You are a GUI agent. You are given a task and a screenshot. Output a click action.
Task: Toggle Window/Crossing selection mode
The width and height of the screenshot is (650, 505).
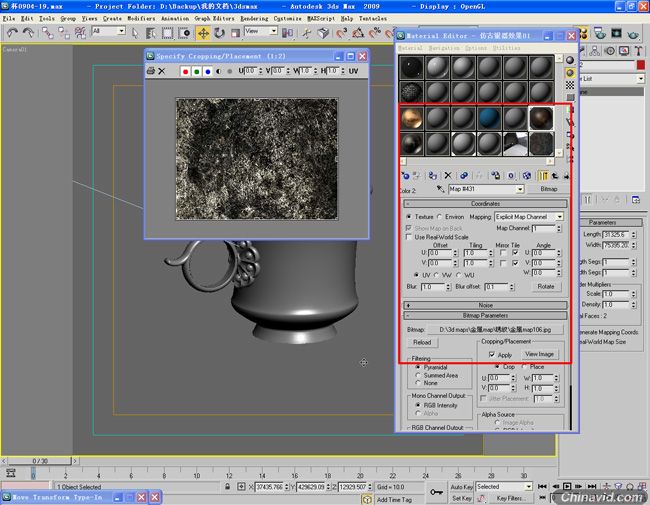184,33
